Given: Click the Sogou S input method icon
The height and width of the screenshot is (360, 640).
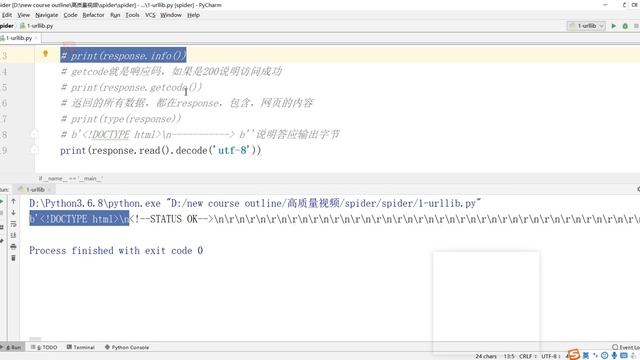Looking at the screenshot, I should (574, 355).
